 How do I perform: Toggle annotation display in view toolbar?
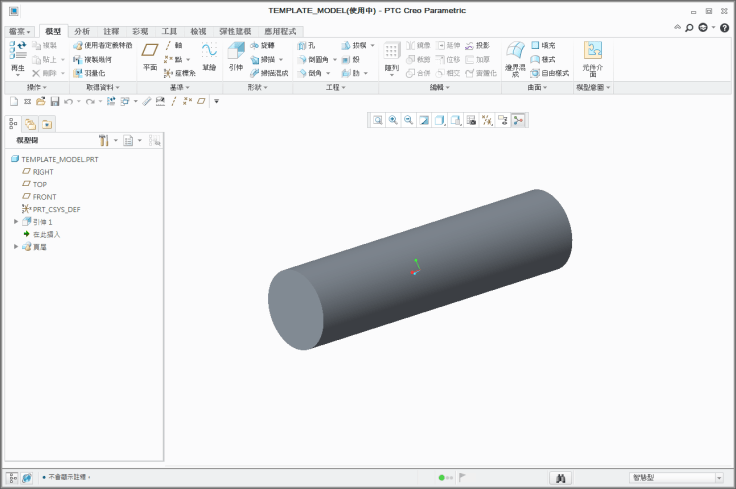[503, 120]
